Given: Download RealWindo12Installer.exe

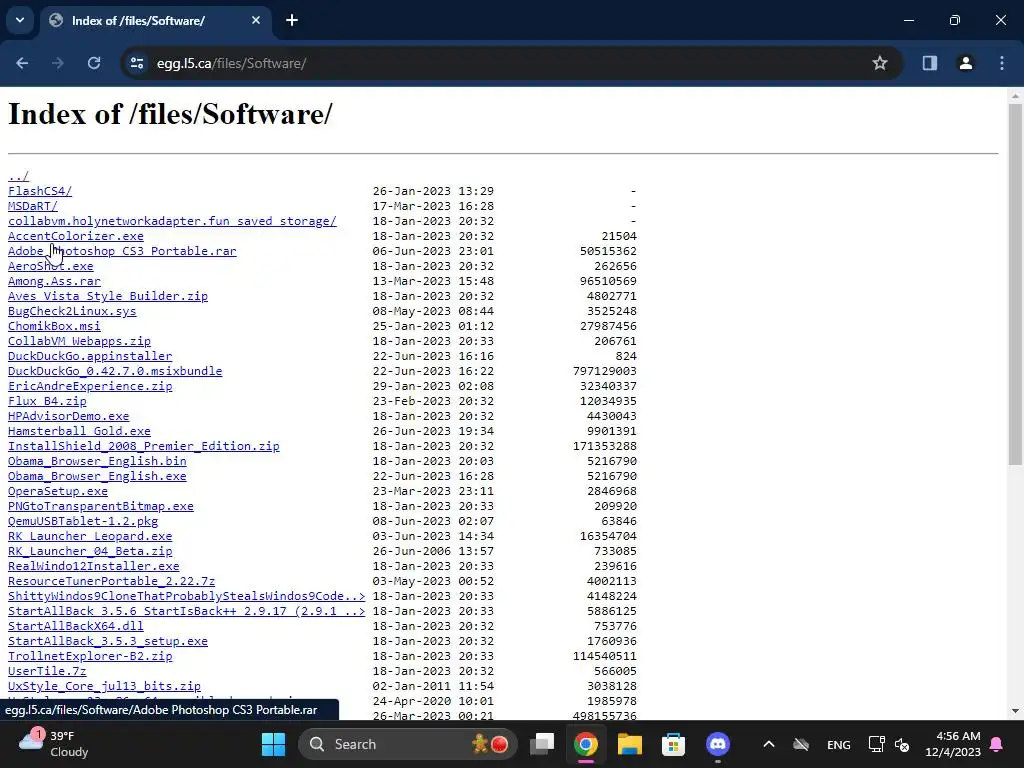Looking at the screenshot, I should tap(93, 567).
